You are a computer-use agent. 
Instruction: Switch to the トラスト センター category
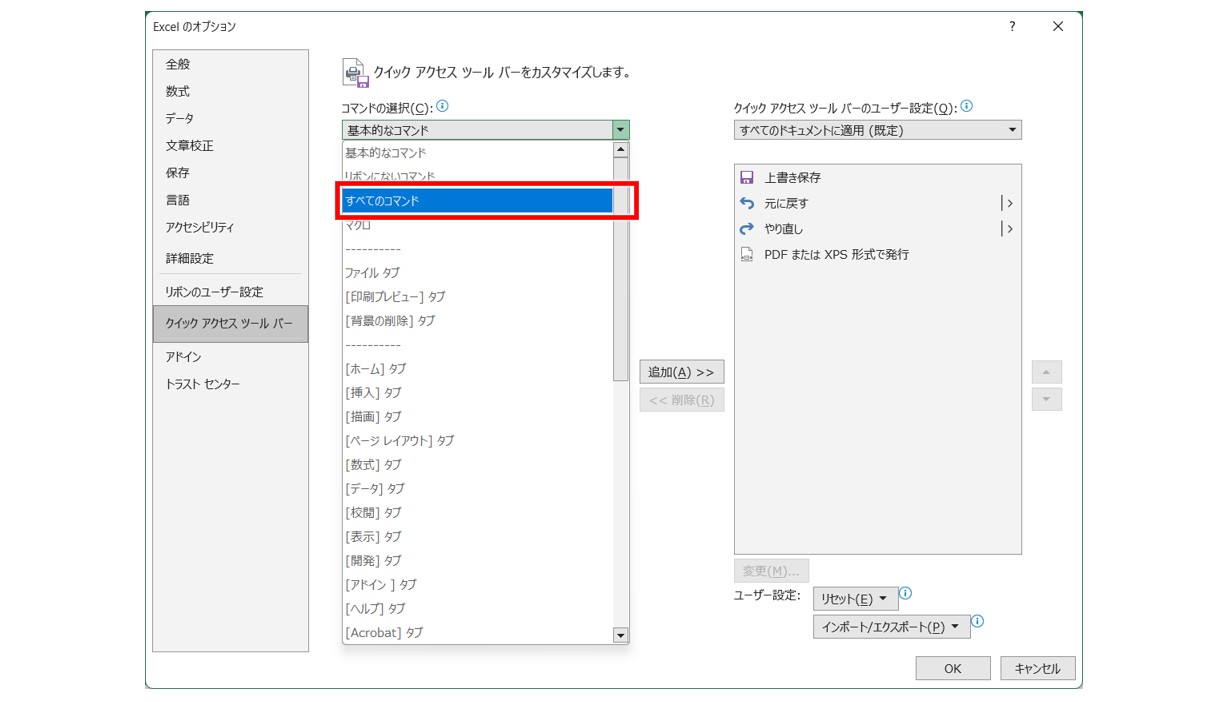pyautogui.click(x=230, y=384)
